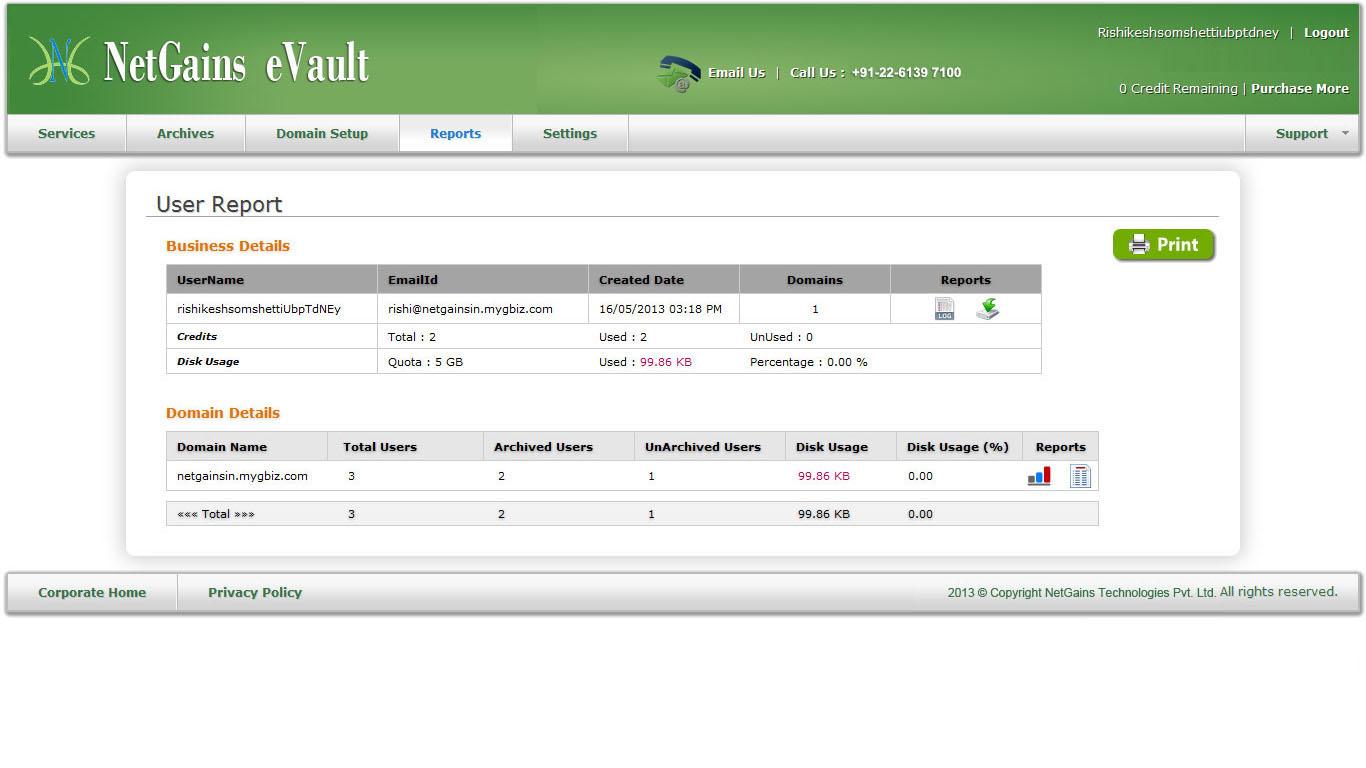This screenshot has height=768, width=1366.
Task: Click the green Print button
Action: (x=1164, y=245)
